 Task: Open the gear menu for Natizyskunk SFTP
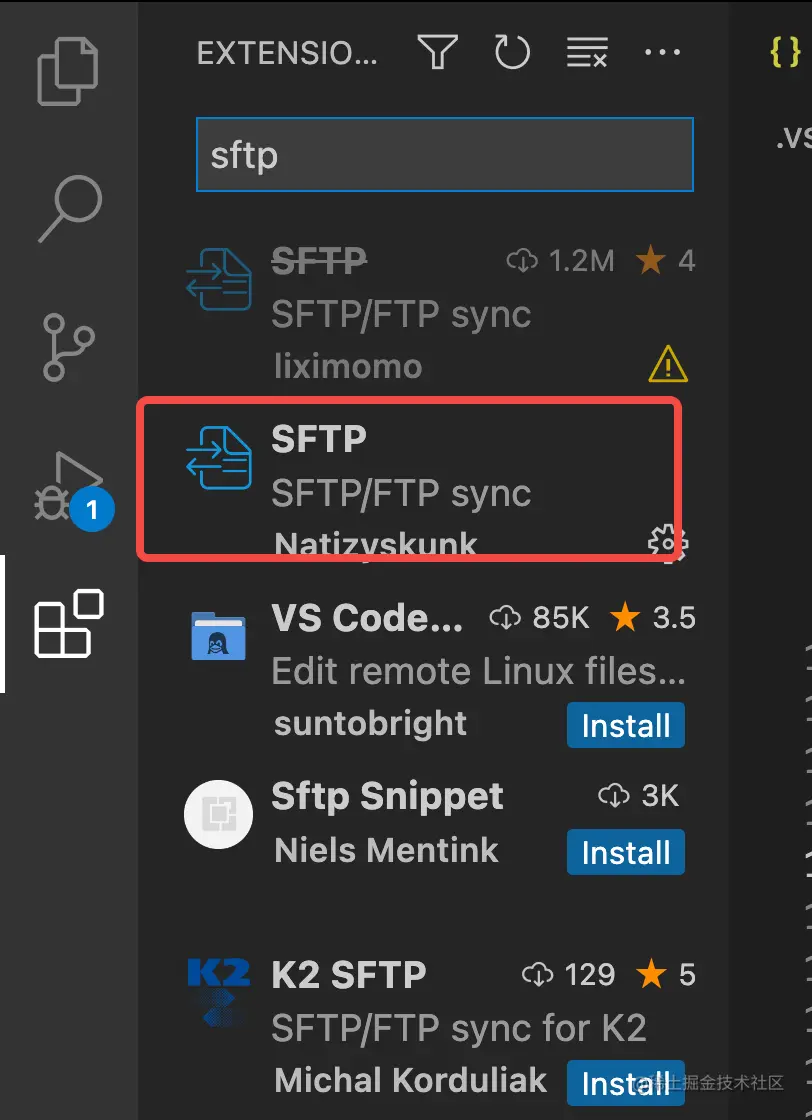click(667, 543)
